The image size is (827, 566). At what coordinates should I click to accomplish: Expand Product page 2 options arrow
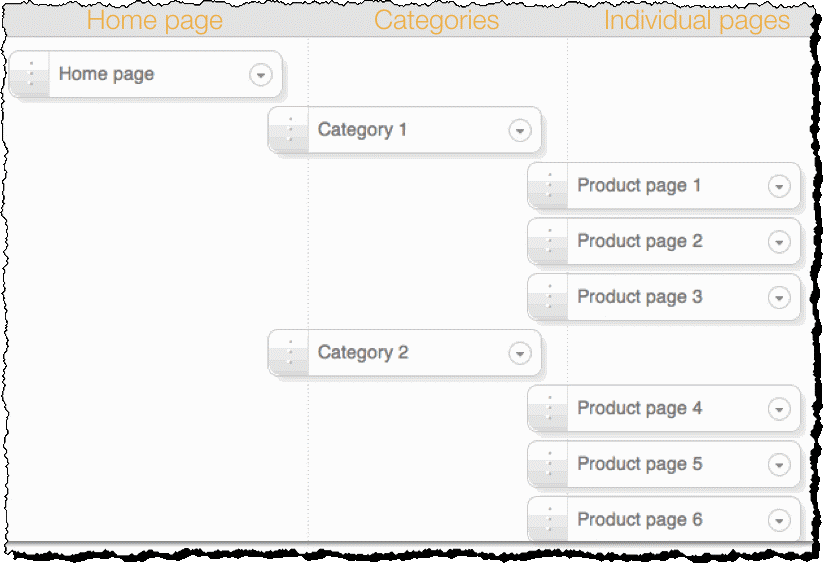point(779,242)
